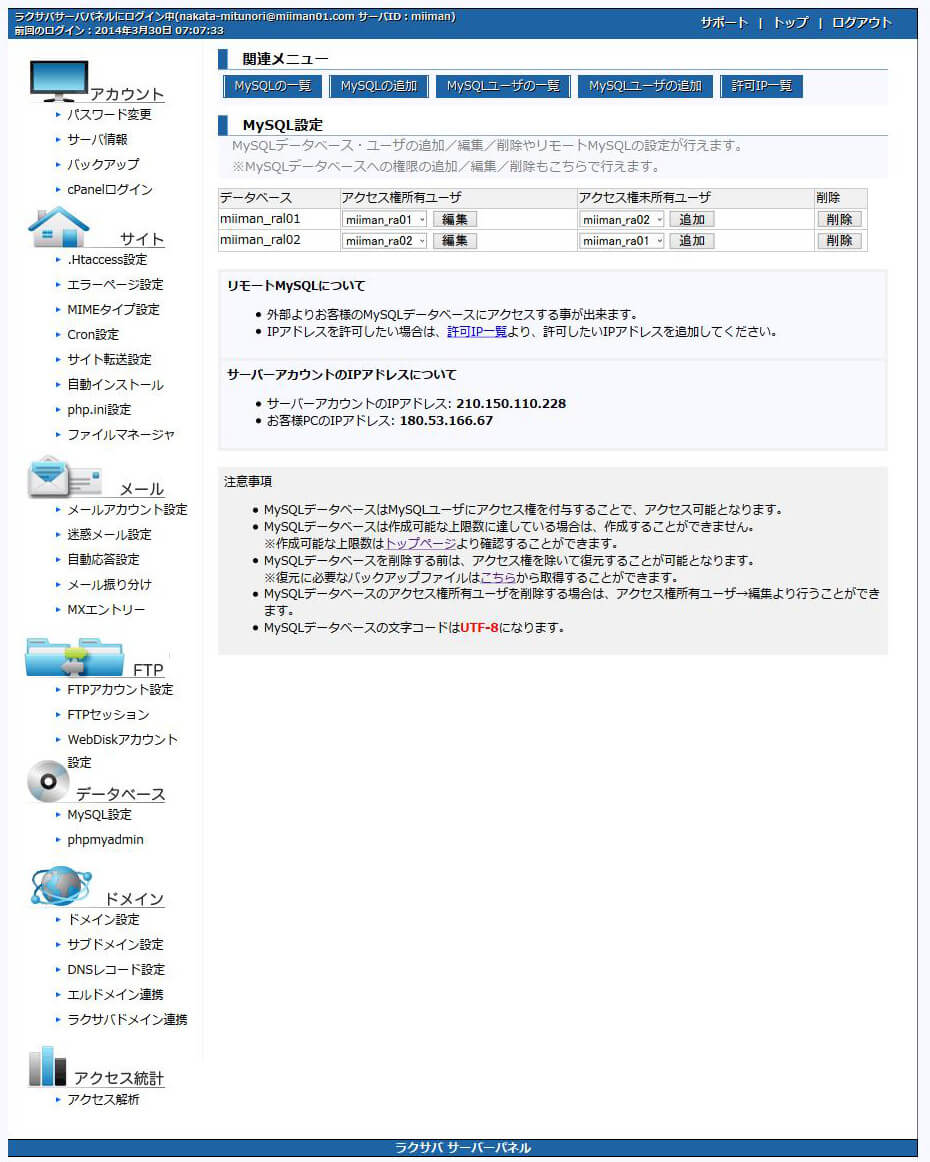Click 削除 button for miiman_ral01
The height and width of the screenshot is (1162, 930).
[840, 219]
